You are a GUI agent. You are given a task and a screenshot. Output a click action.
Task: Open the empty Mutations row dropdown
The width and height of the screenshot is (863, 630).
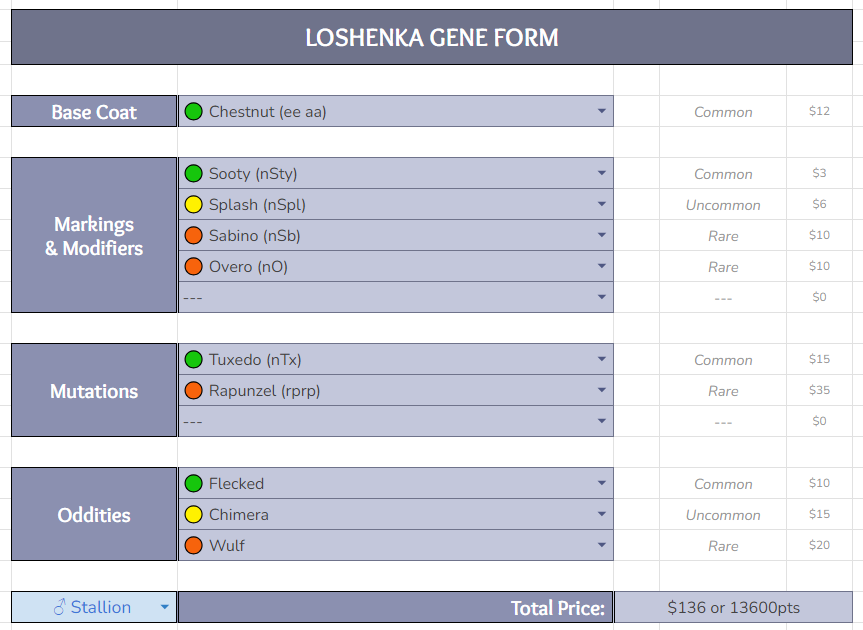[x=396, y=421]
